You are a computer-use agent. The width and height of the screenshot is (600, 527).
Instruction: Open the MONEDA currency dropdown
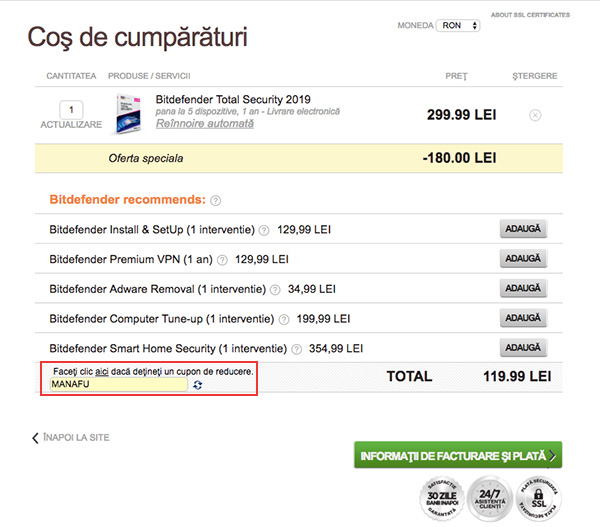click(x=458, y=26)
